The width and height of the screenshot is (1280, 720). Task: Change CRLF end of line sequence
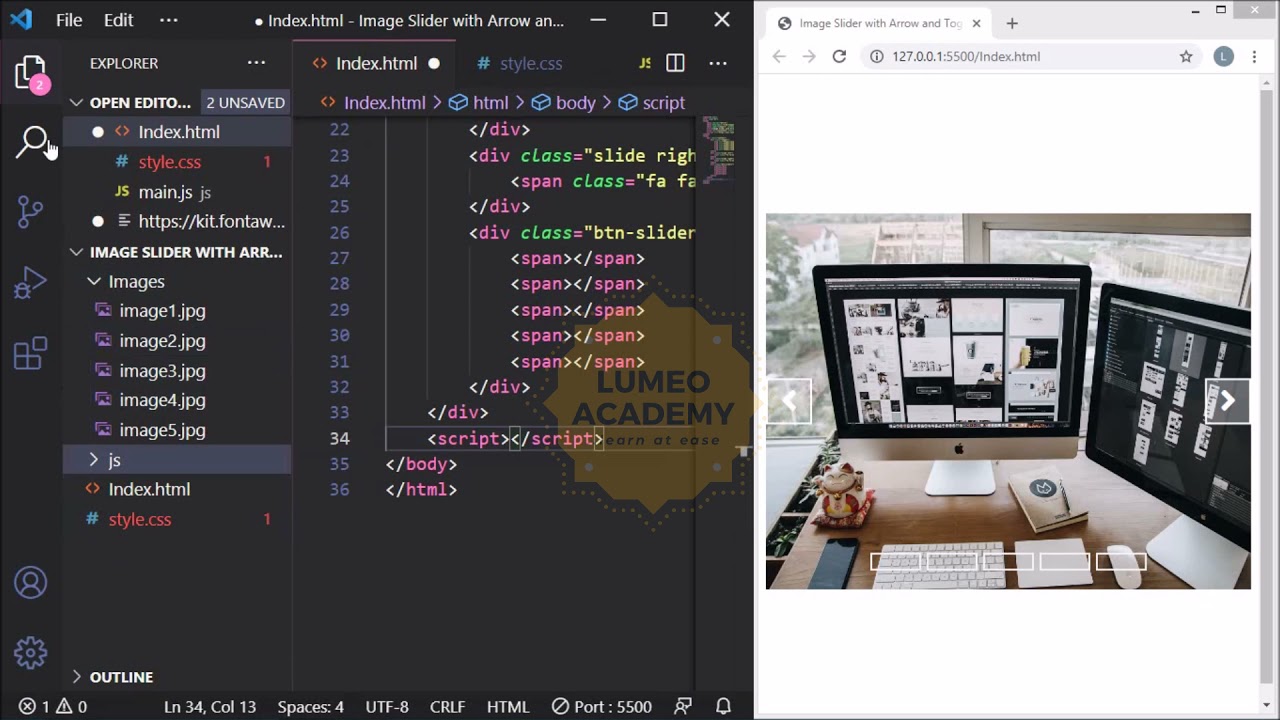[x=448, y=707]
